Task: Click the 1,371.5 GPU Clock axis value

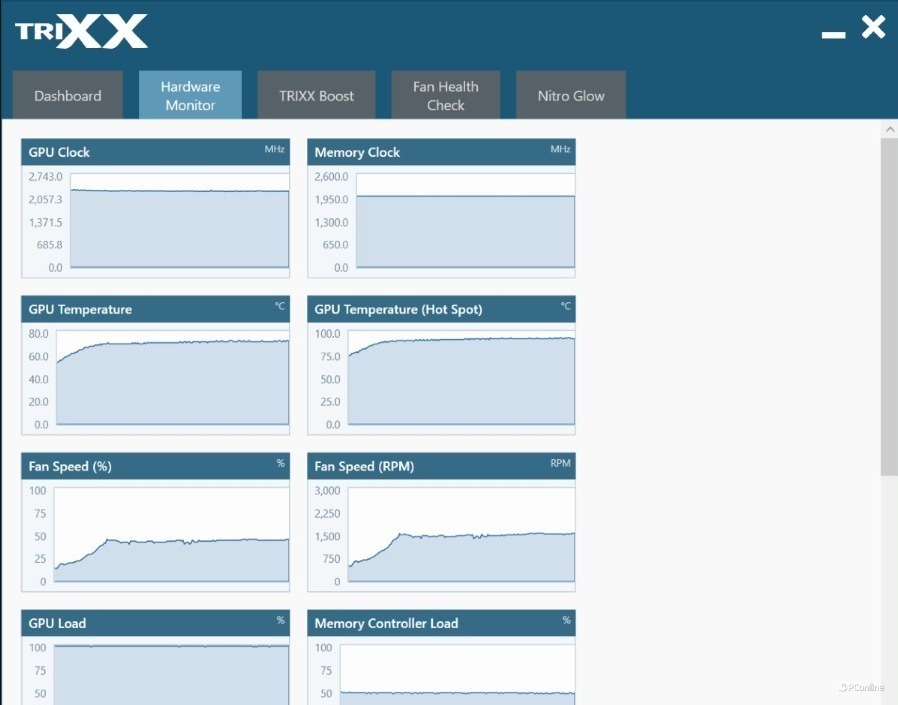Action: point(45,222)
